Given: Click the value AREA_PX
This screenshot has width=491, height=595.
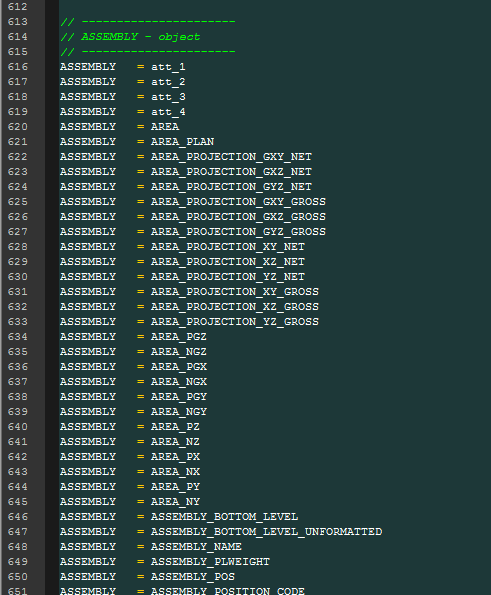Looking at the screenshot, I should point(175,457).
